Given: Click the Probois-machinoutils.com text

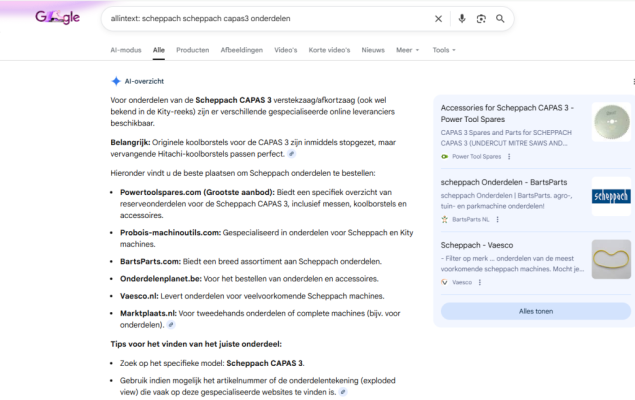Looking at the screenshot, I should [x=170, y=233].
